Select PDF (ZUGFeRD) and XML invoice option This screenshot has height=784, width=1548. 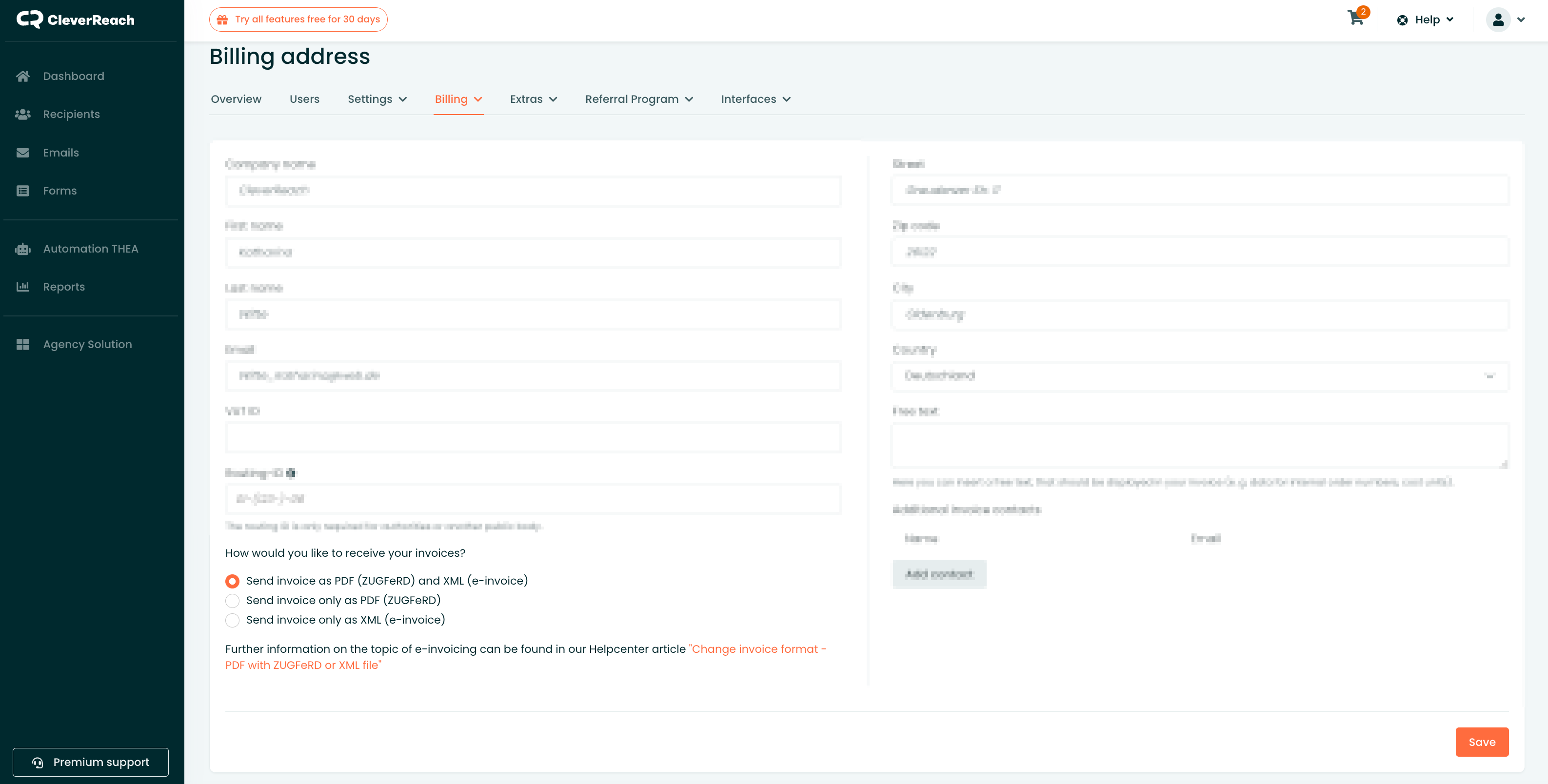tap(232, 581)
